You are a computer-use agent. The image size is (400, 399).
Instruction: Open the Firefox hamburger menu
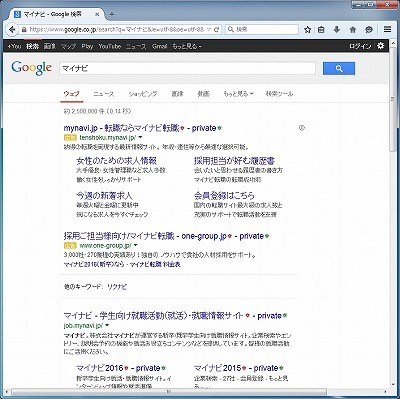coord(387,29)
